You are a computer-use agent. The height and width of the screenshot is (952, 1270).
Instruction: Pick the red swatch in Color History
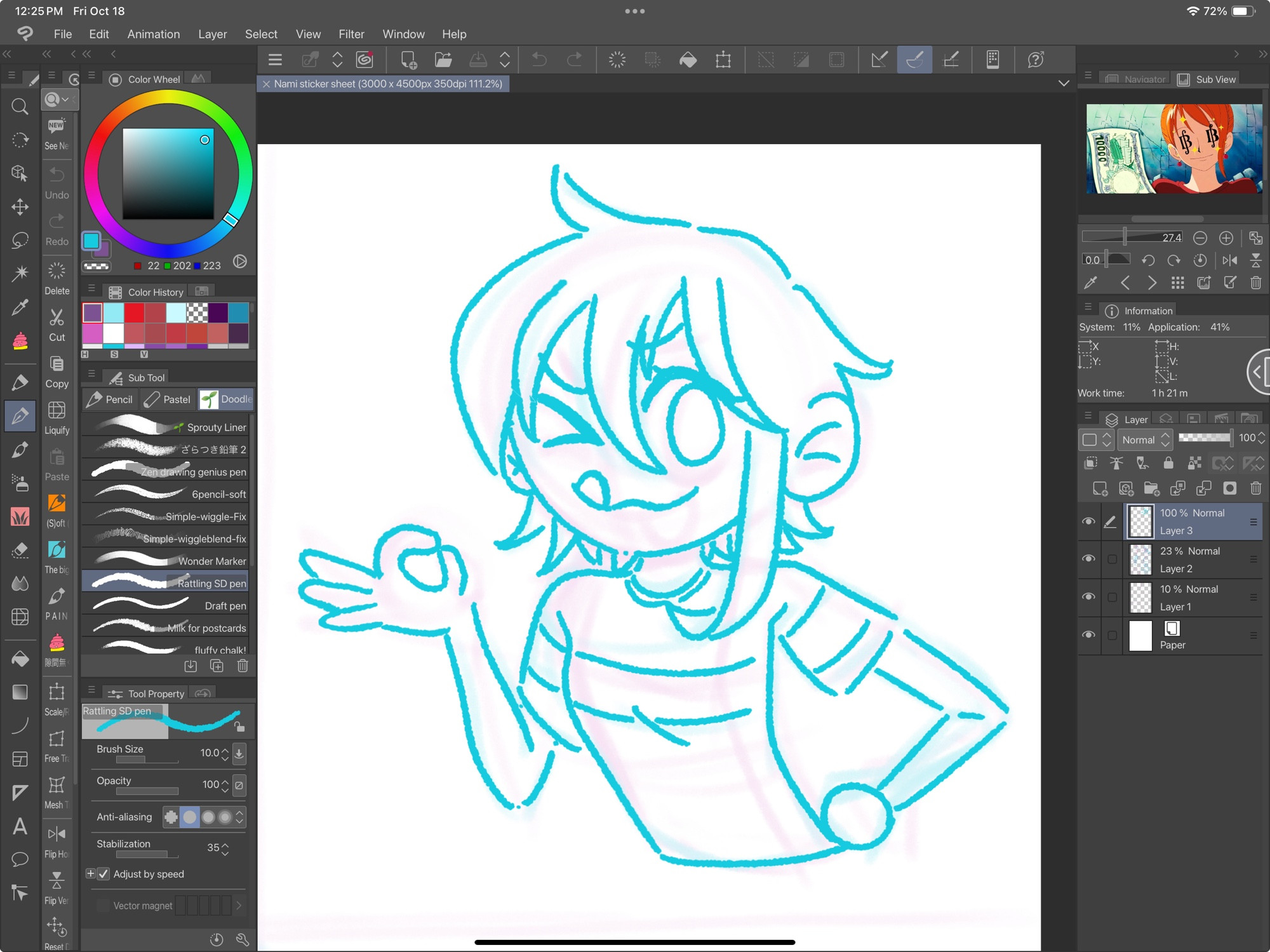(134, 312)
